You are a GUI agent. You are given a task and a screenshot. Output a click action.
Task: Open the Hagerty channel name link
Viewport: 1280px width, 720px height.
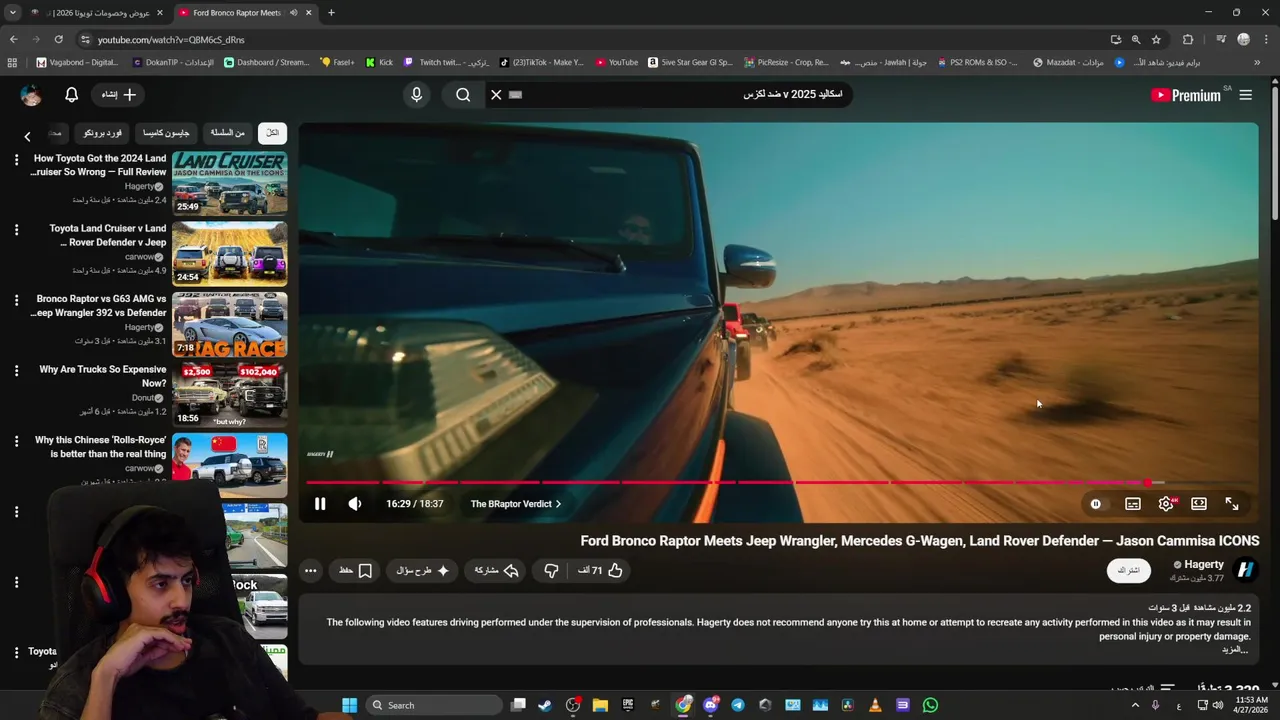click(x=1203, y=564)
